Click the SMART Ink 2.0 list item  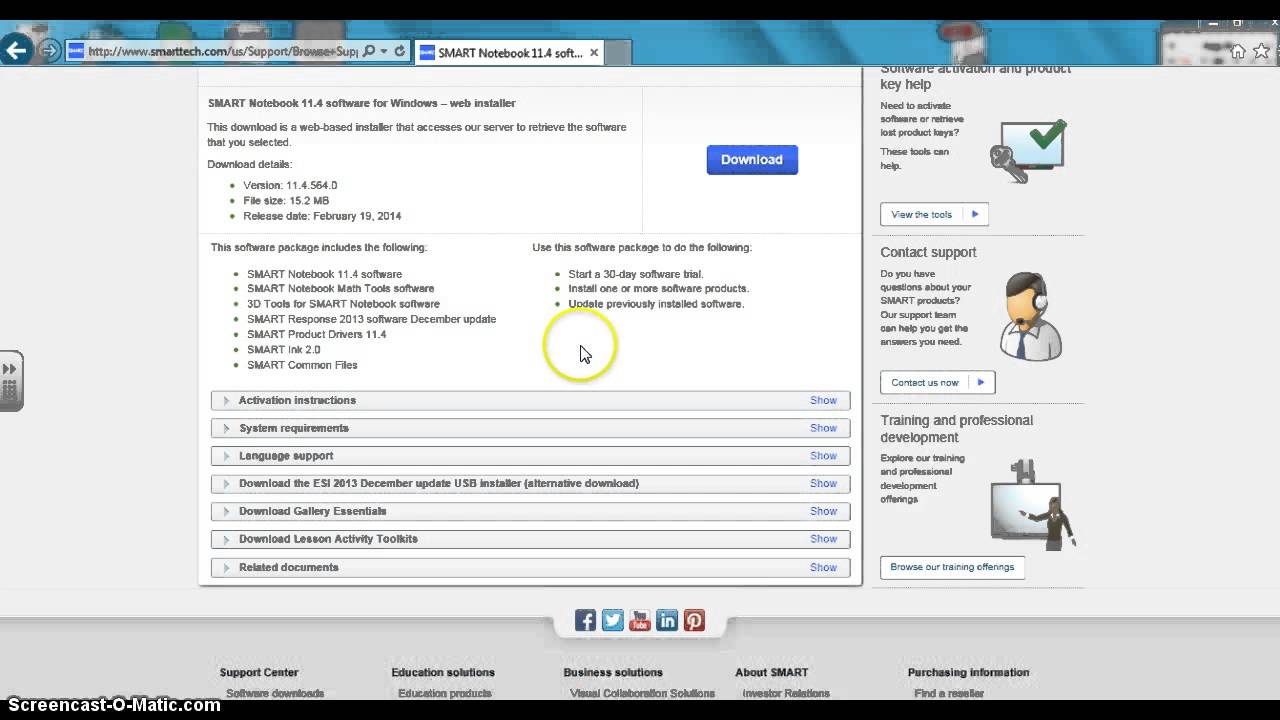(x=284, y=350)
